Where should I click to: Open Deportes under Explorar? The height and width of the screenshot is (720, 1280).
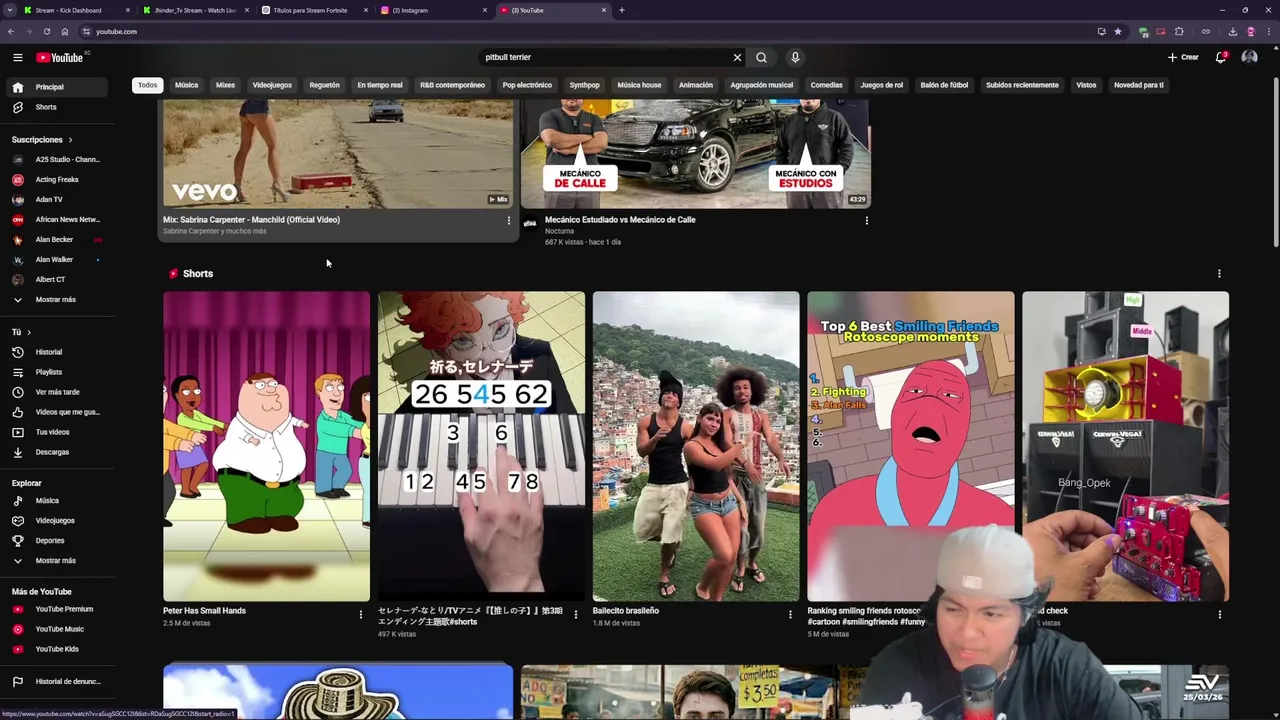56,540
